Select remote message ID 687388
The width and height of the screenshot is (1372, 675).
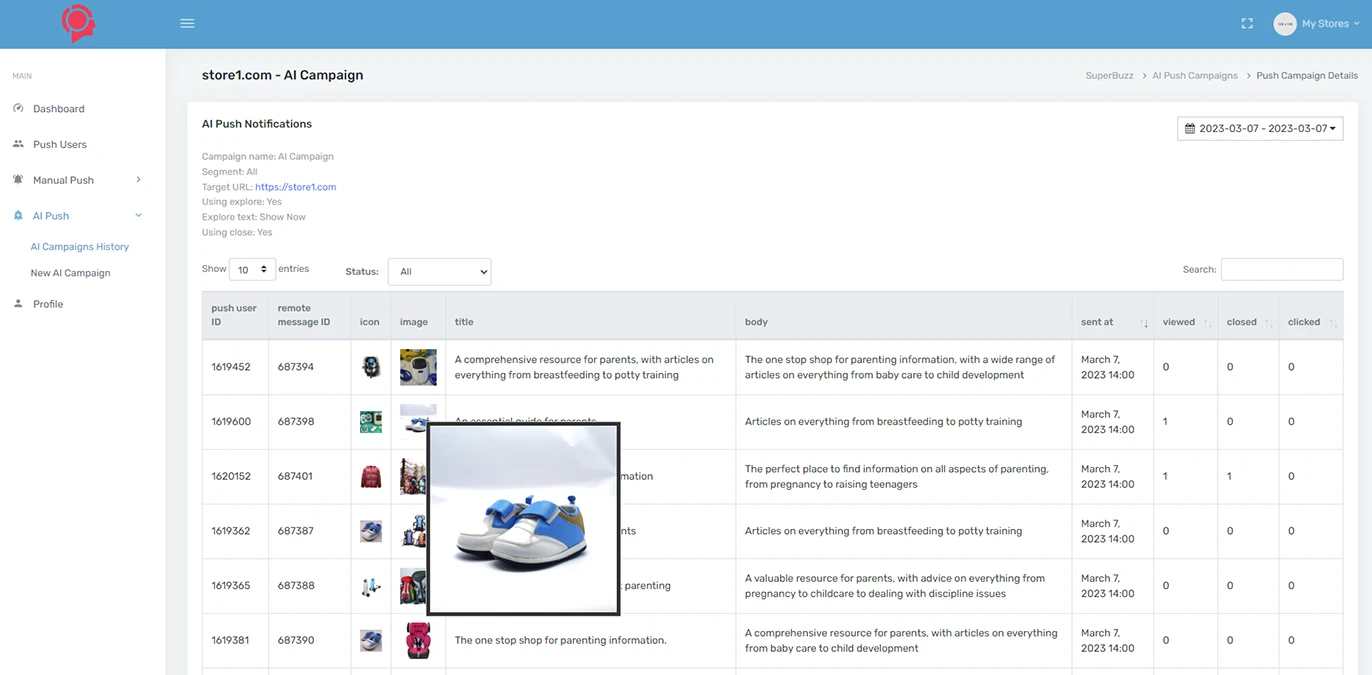click(296, 586)
